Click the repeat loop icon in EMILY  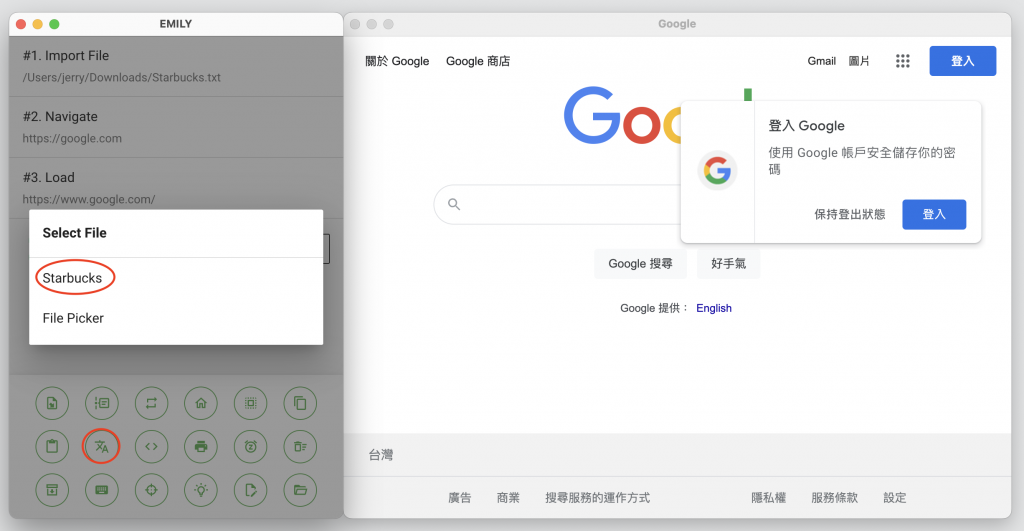(152, 404)
